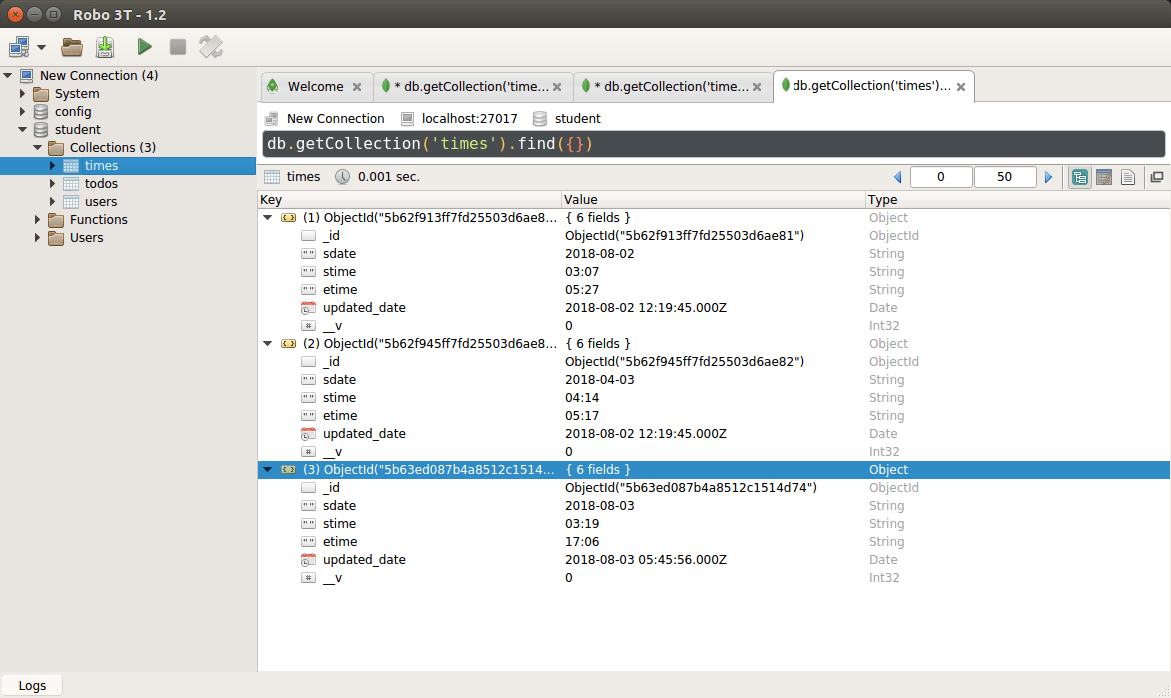1171x698 pixels.
Task: Open a saved script via the folder icon
Action: point(73,46)
